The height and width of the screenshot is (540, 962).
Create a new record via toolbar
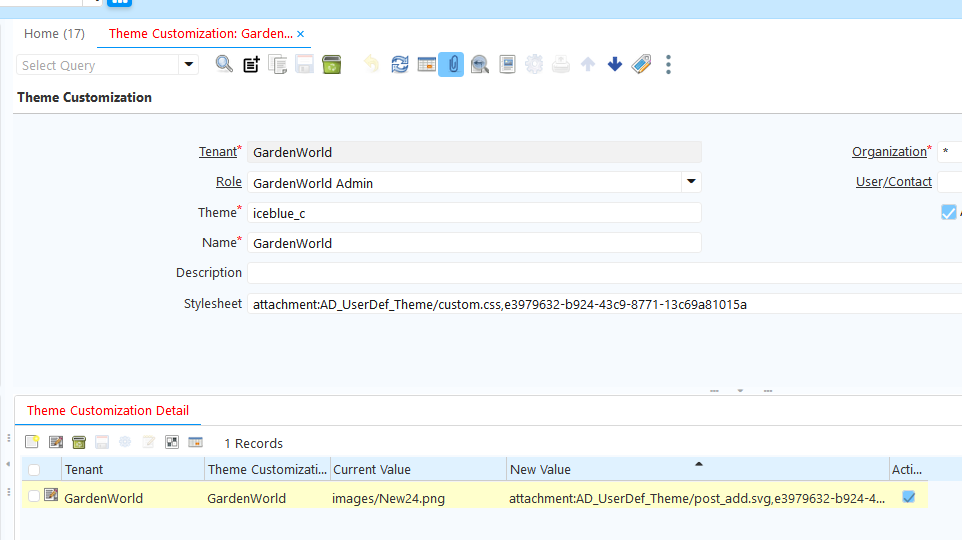point(251,64)
